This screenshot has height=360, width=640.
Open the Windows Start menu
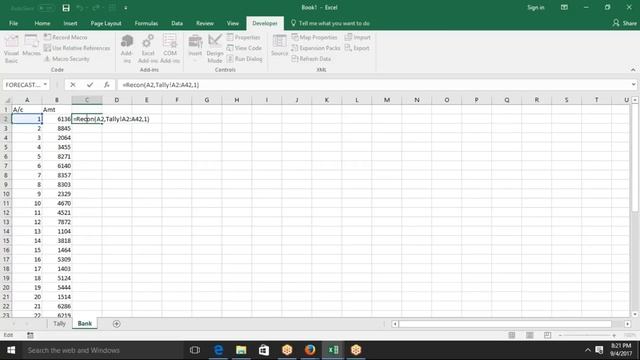coord(11,350)
